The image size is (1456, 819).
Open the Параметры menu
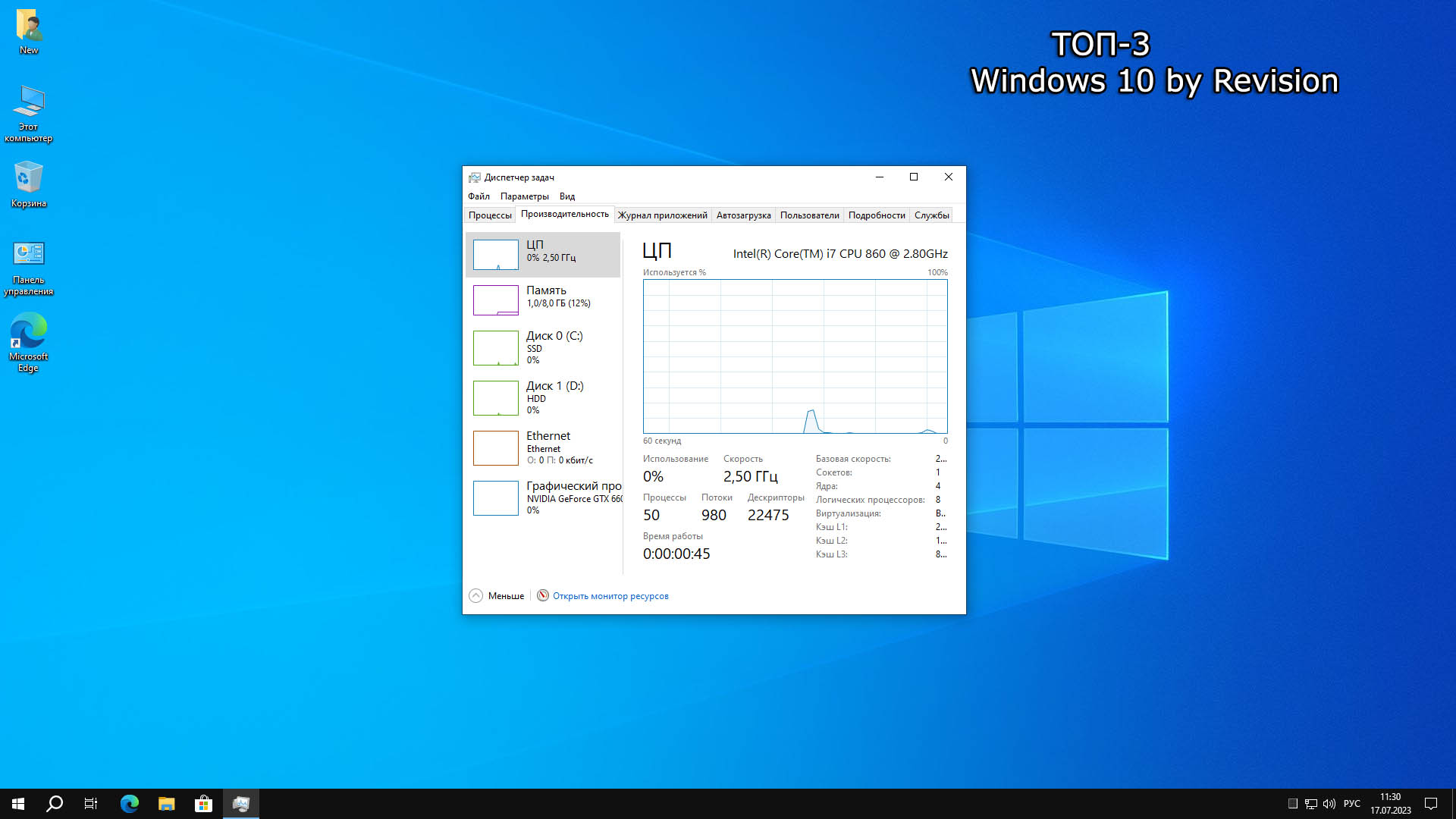[524, 196]
